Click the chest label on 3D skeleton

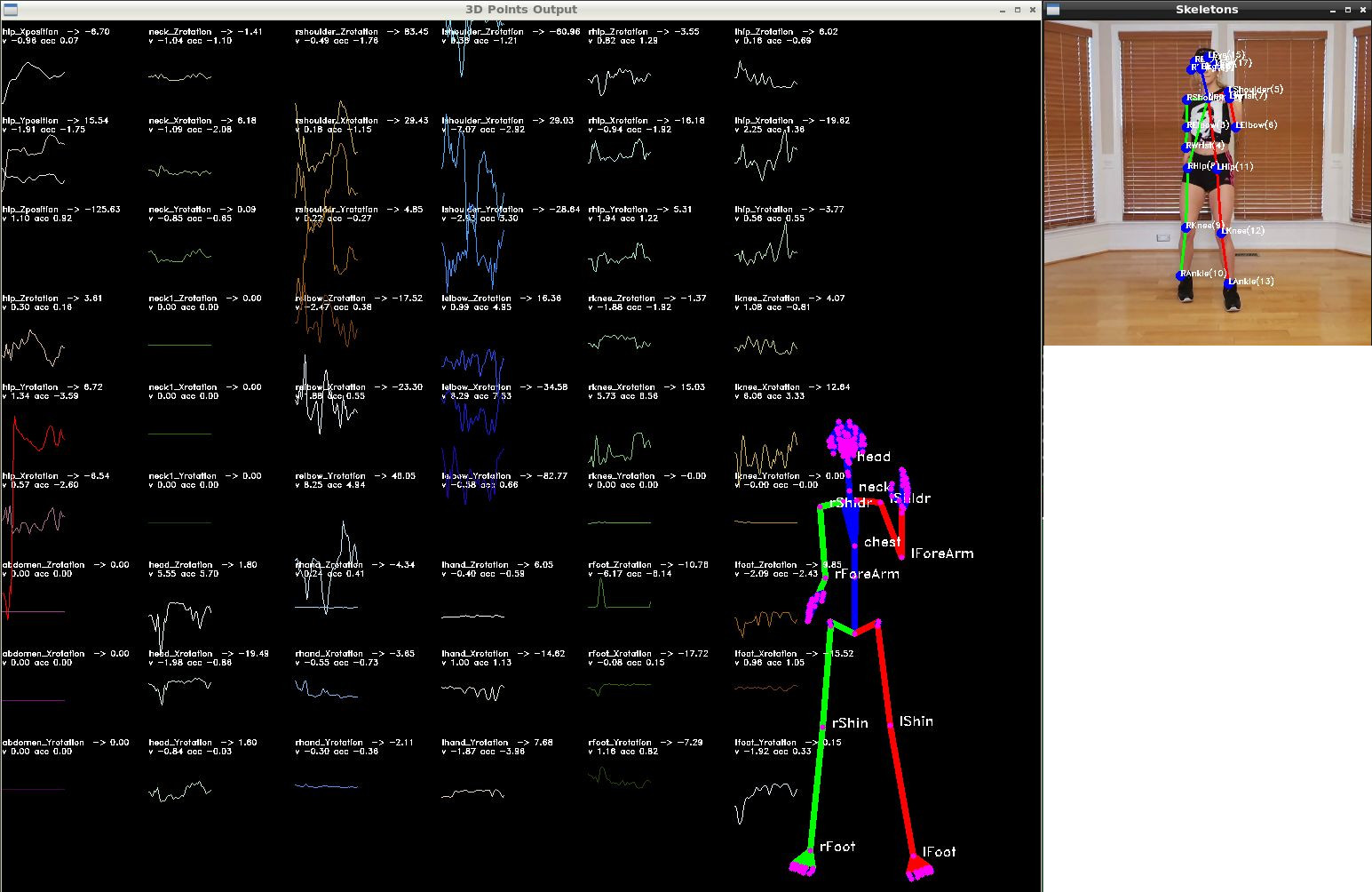883,541
